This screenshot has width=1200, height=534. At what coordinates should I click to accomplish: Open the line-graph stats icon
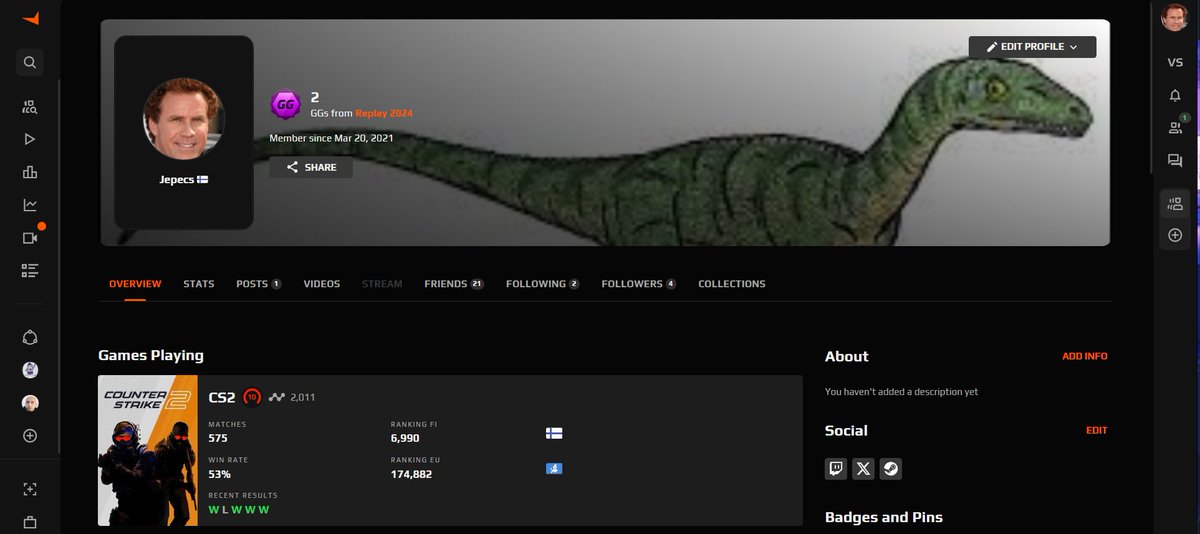click(30, 205)
